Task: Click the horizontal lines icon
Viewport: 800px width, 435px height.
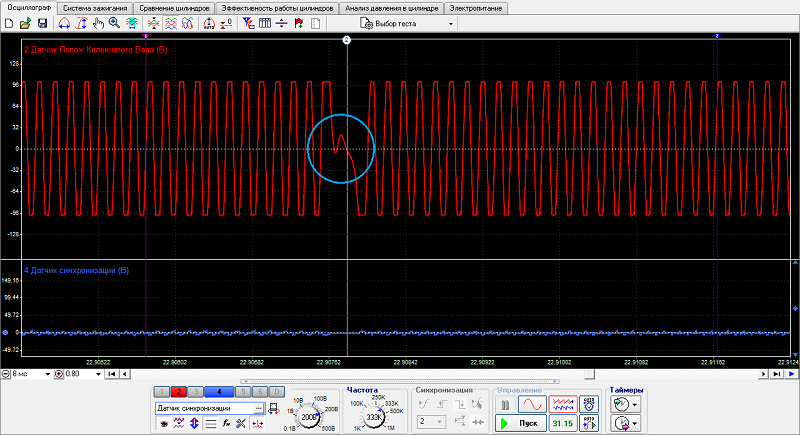Action: point(210,423)
